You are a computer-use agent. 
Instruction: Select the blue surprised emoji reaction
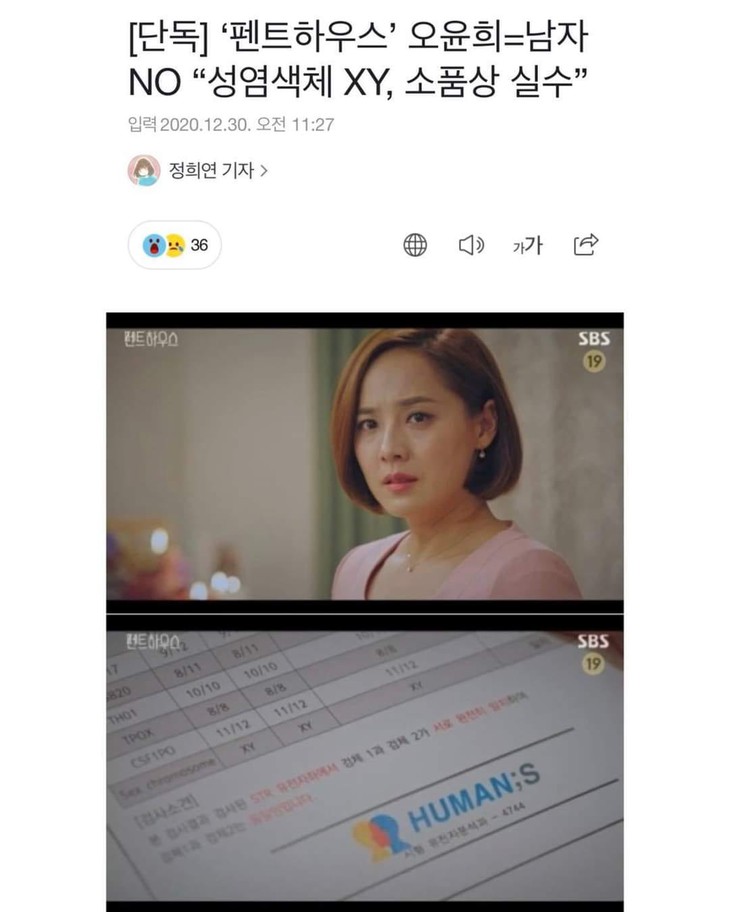[x=154, y=245]
